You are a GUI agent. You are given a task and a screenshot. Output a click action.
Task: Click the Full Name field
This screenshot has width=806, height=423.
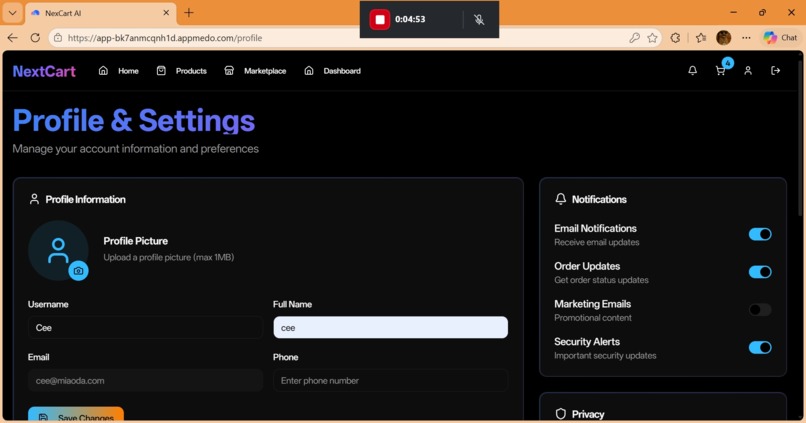point(391,327)
